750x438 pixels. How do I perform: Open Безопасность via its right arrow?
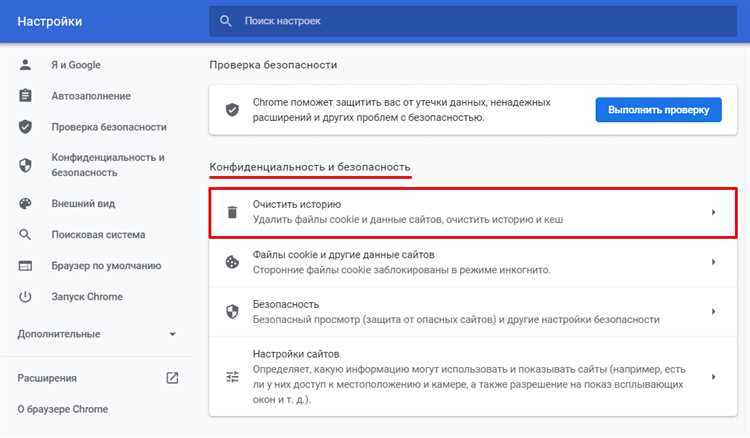713,312
